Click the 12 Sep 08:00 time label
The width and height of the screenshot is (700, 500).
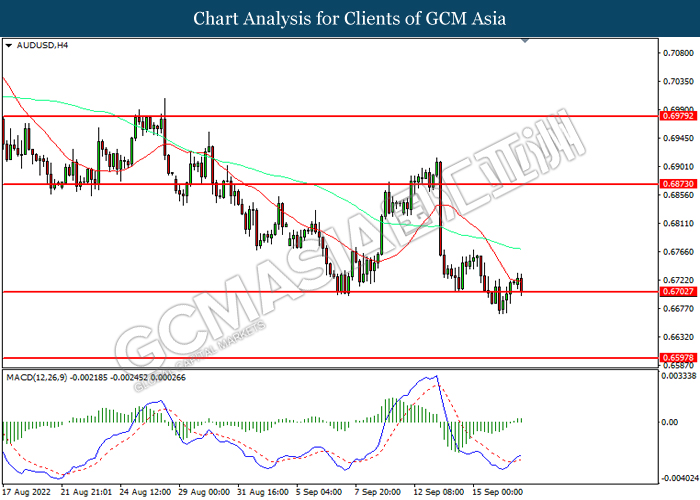tap(439, 492)
